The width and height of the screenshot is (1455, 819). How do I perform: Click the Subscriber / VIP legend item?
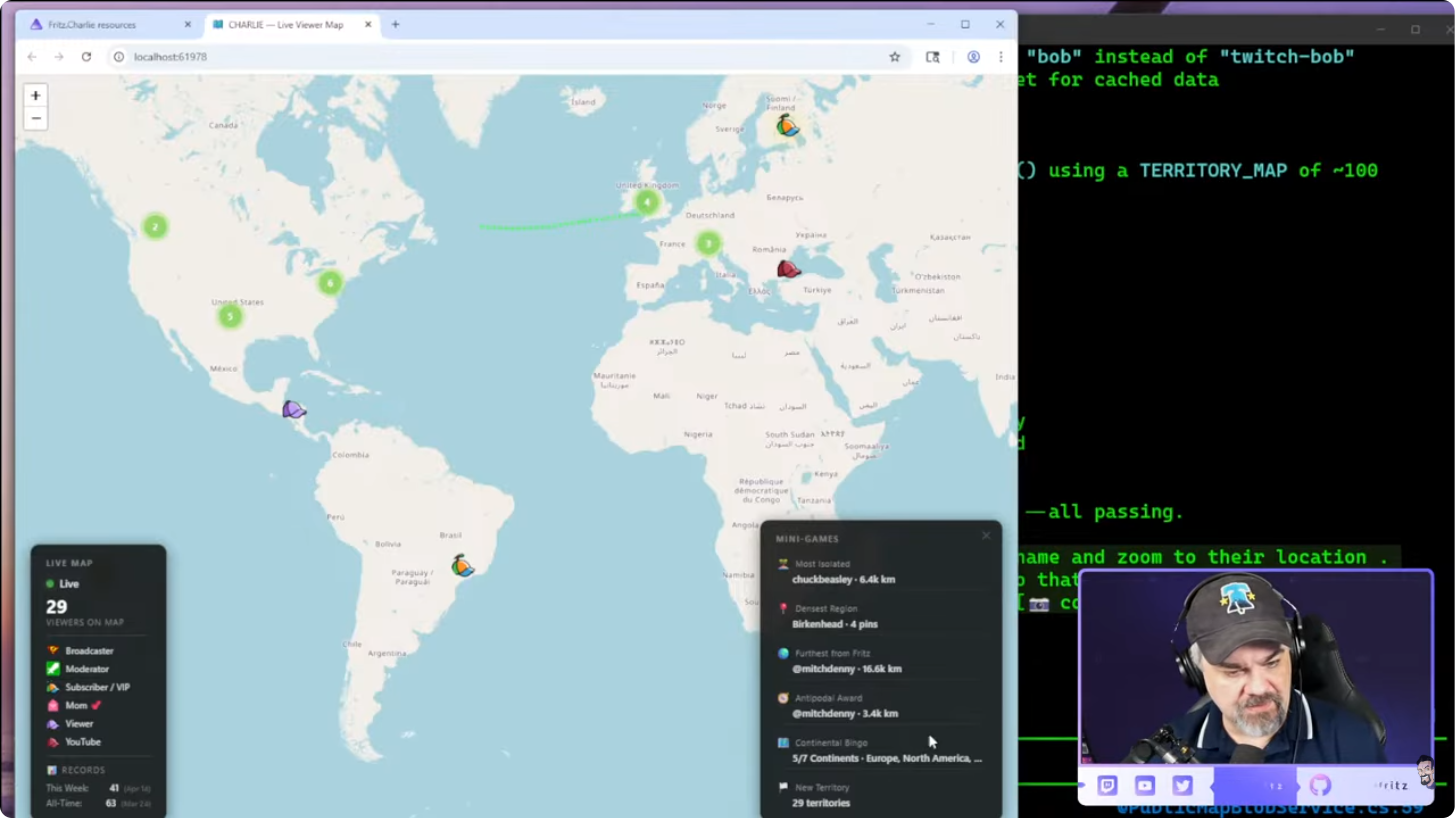point(97,687)
